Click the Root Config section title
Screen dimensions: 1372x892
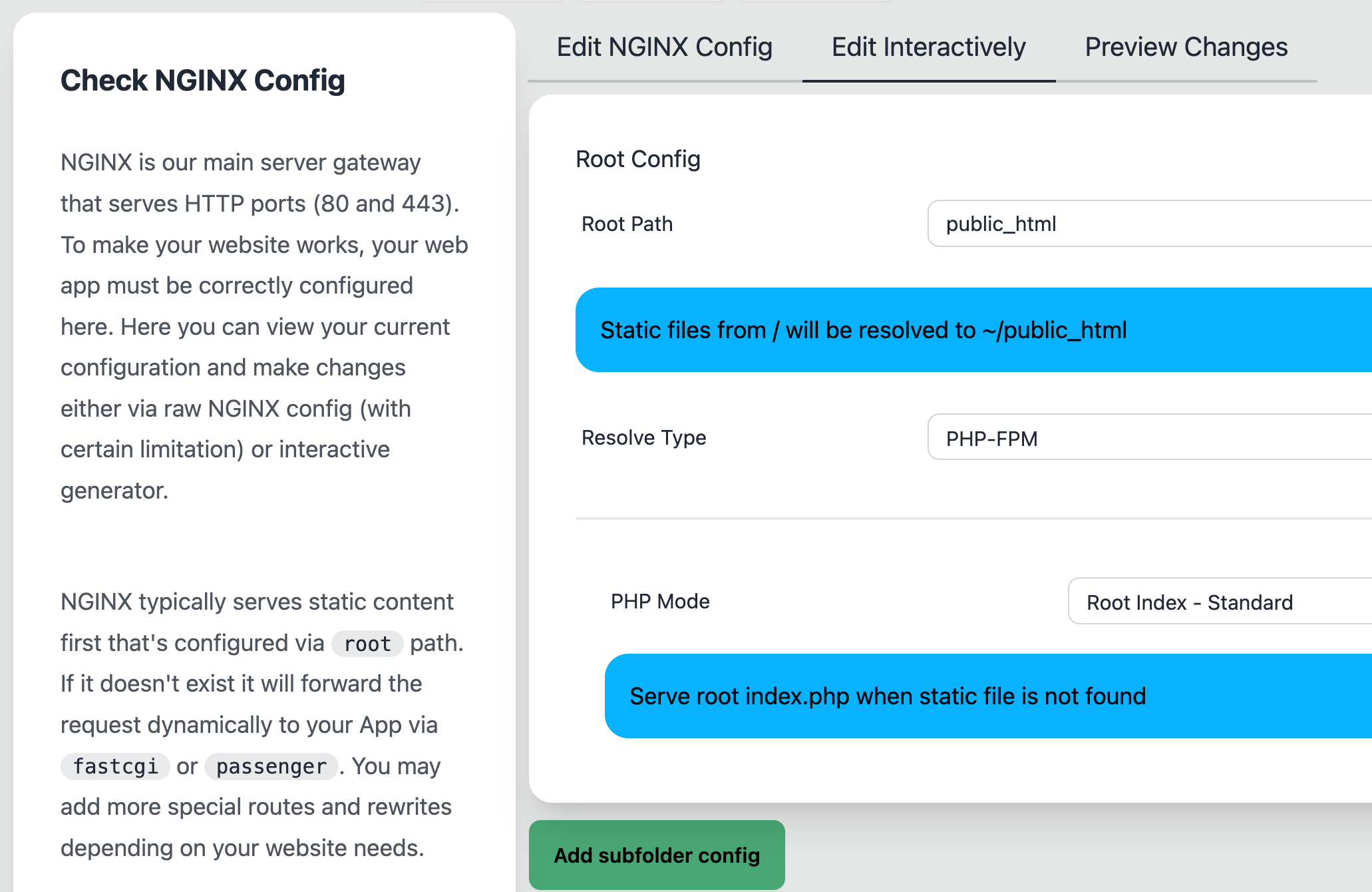[637, 159]
